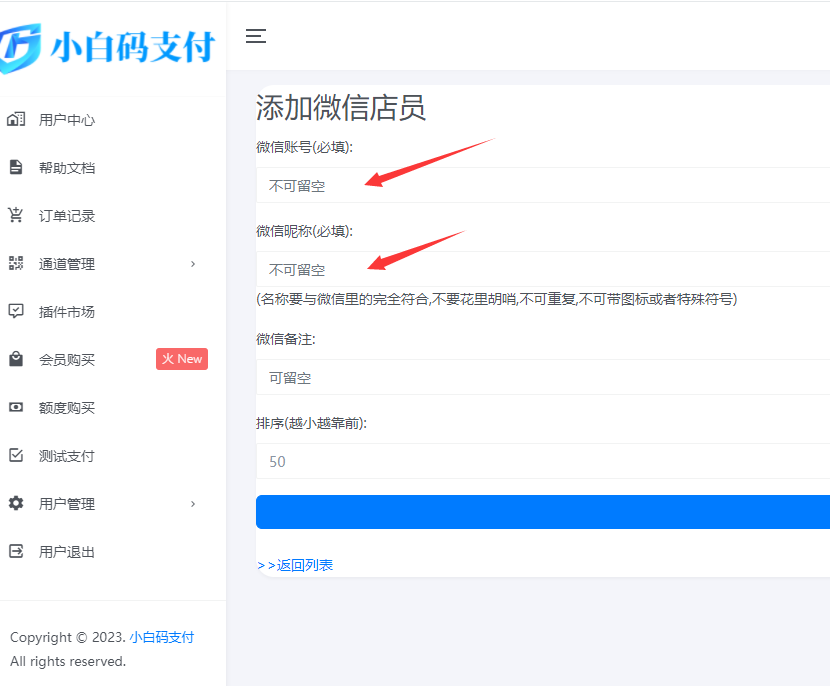Screen dimensions: 830x686
Task: Click the 订单记录 shopping cart icon
Action: tap(16, 215)
